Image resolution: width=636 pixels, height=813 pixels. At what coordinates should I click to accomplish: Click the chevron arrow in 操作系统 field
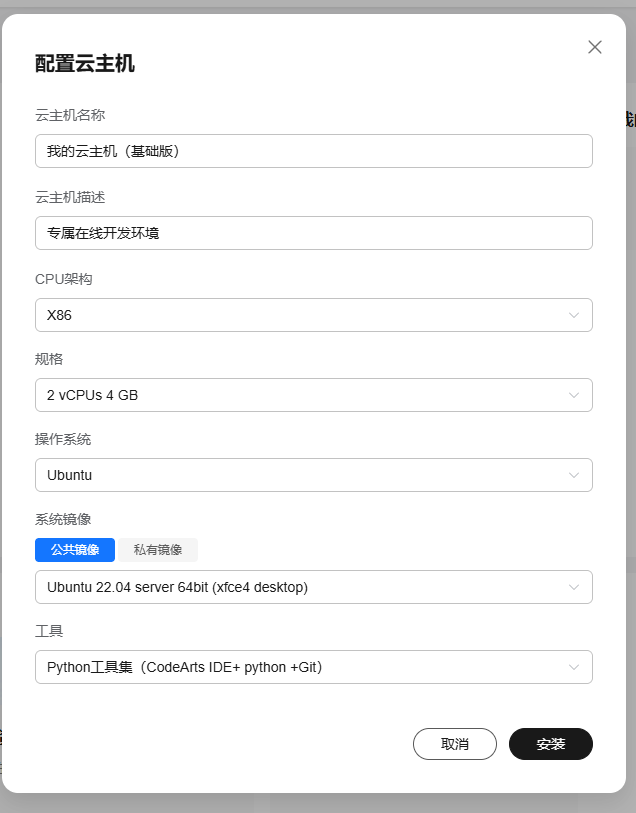point(574,475)
